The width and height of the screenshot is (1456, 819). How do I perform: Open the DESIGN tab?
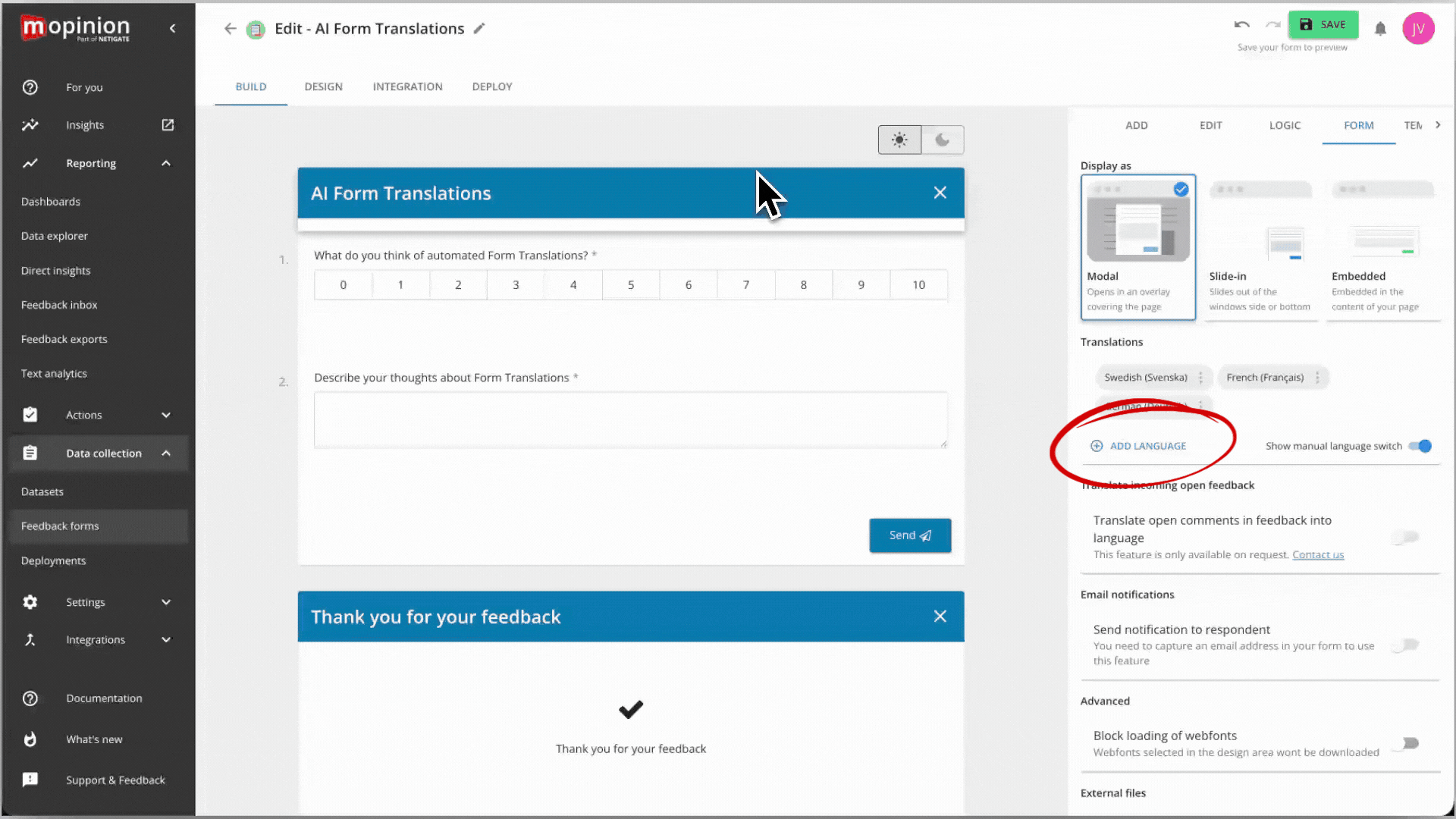click(x=324, y=86)
